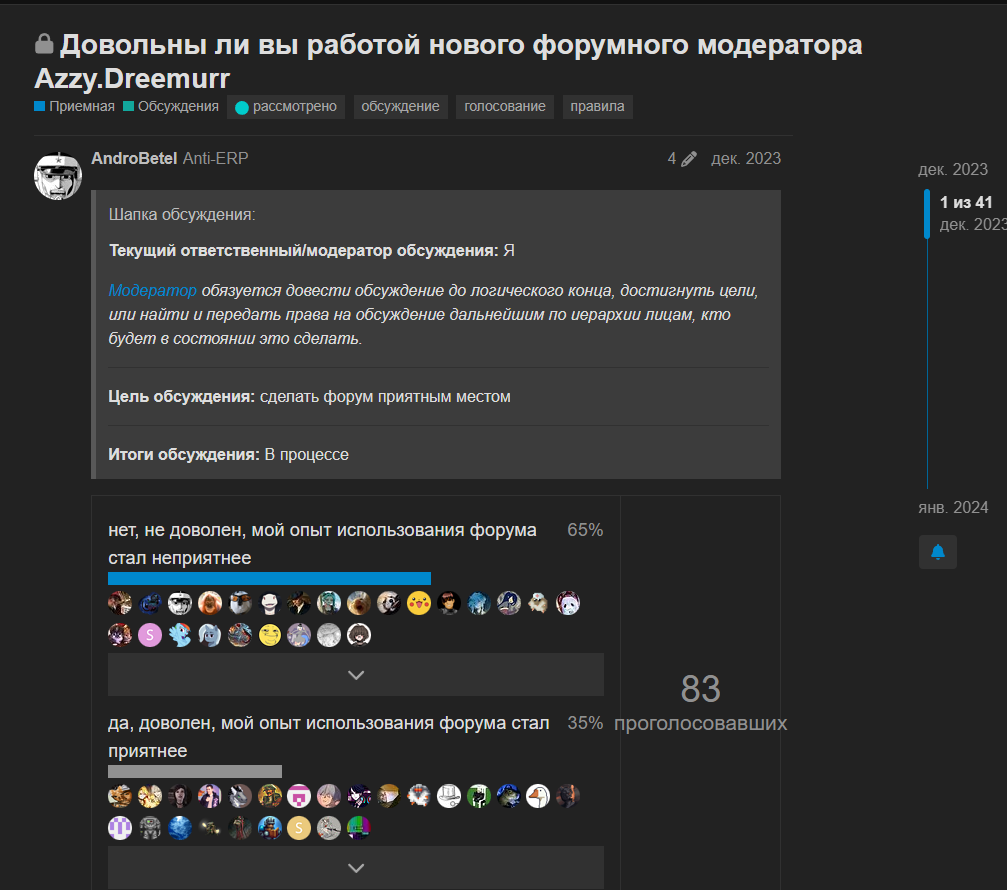Click the Rainbow Dash pony voter avatar
Viewport: 1007px width, 890px height.
179,634
